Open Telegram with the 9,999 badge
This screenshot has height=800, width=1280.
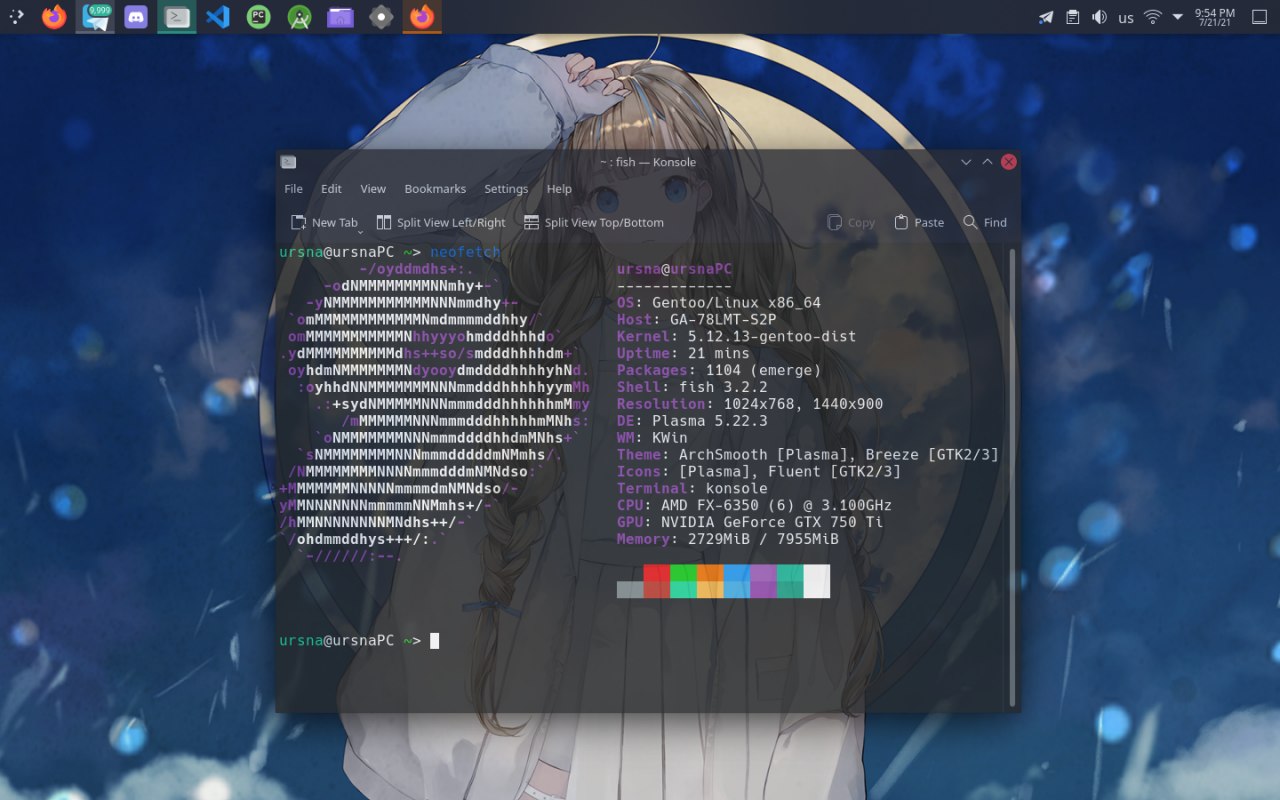click(x=96, y=17)
